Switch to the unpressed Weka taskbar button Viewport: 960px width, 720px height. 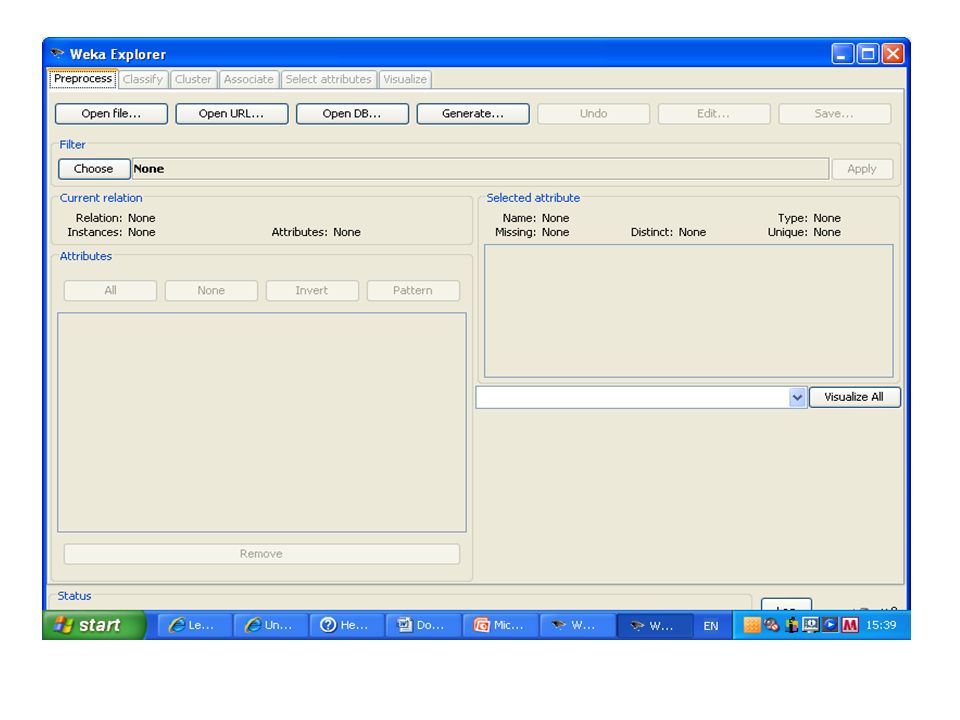[x=577, y=625]
